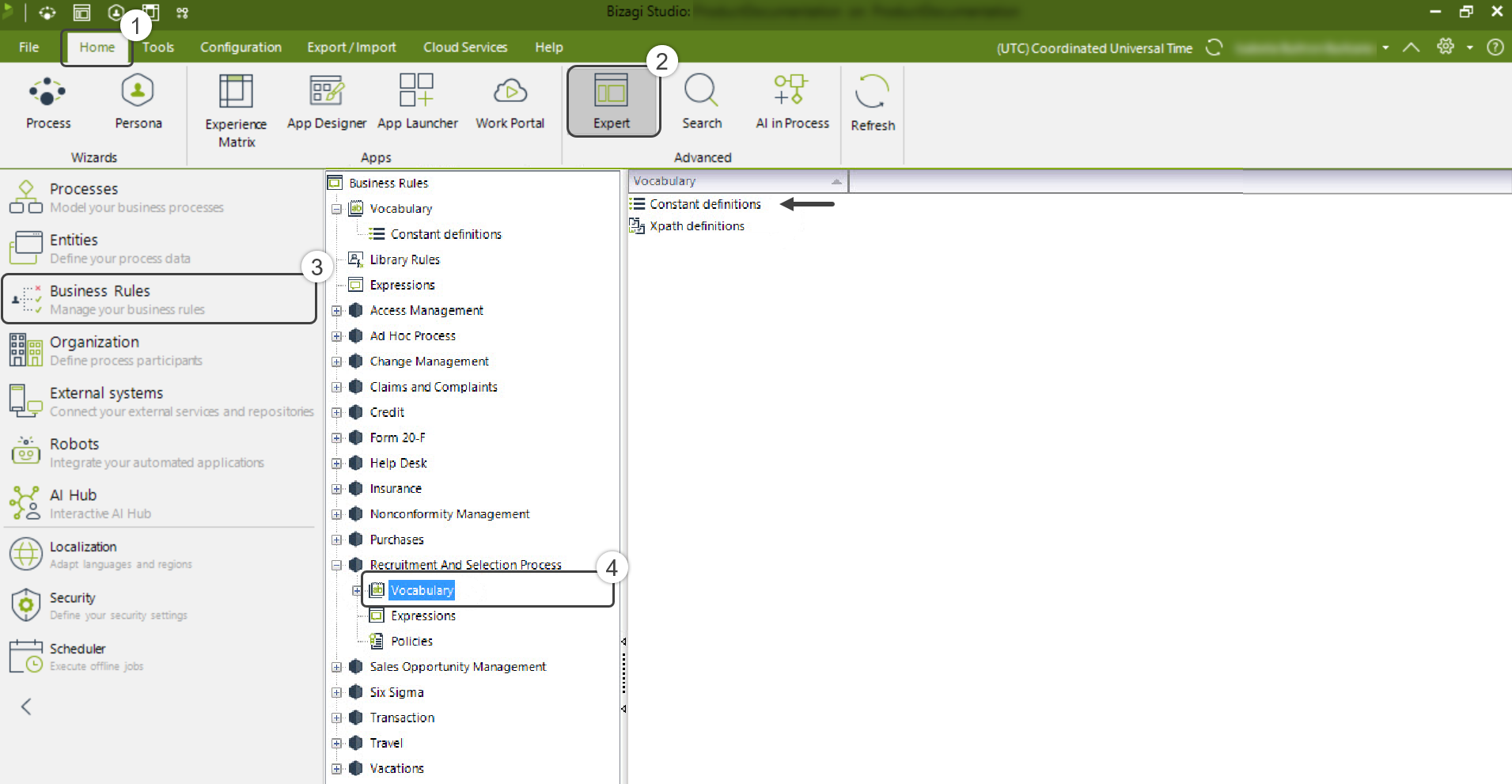This screenshot has height=784, width=1512.
Task: Open the Process wizard
Action: [x=47, y=101]
